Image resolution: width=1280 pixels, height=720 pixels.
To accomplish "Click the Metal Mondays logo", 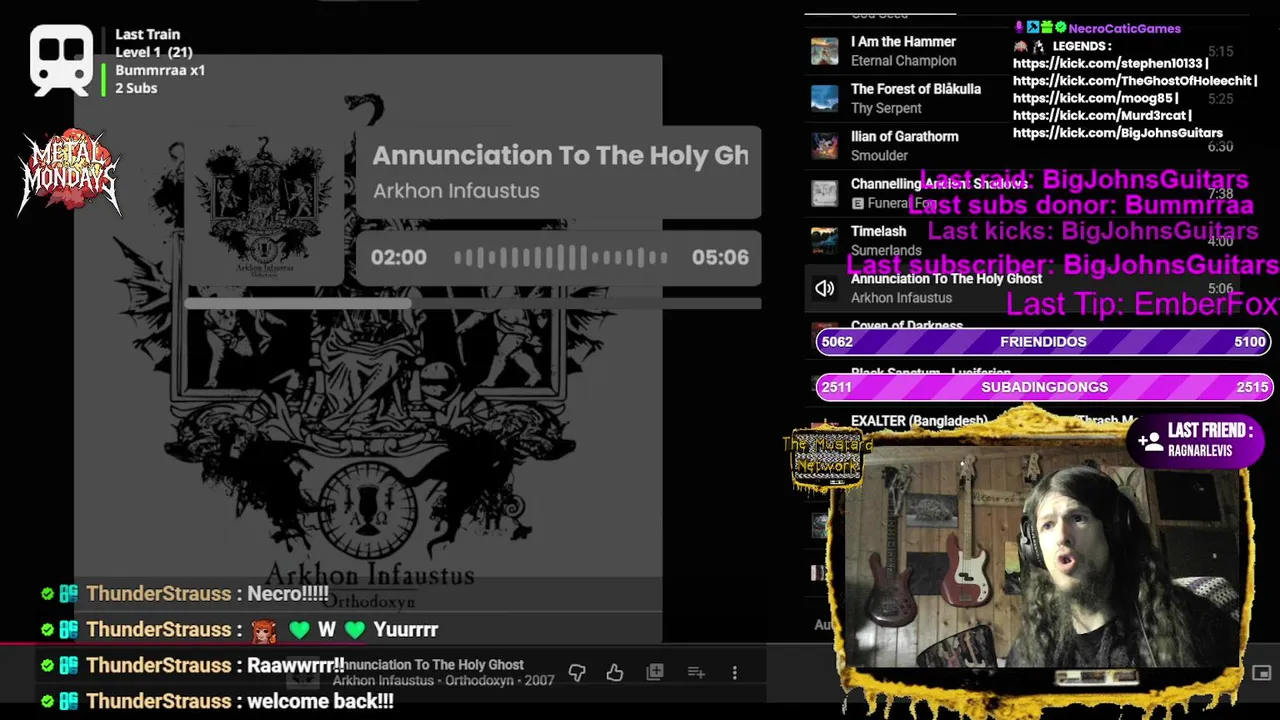I will 70,171.
